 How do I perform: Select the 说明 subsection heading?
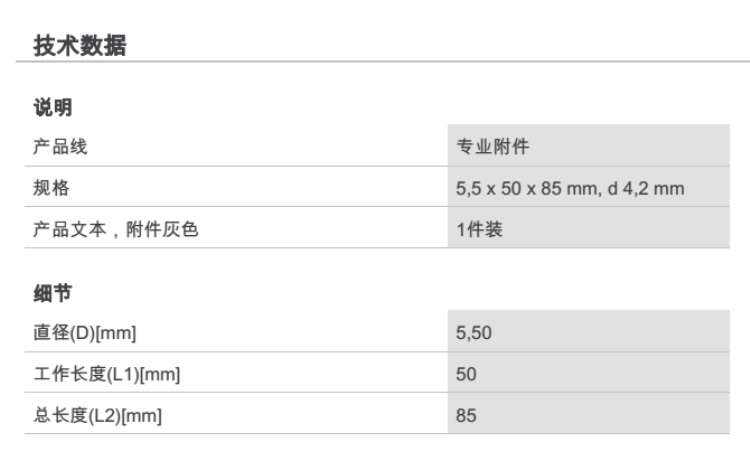(x=51, y=107)
